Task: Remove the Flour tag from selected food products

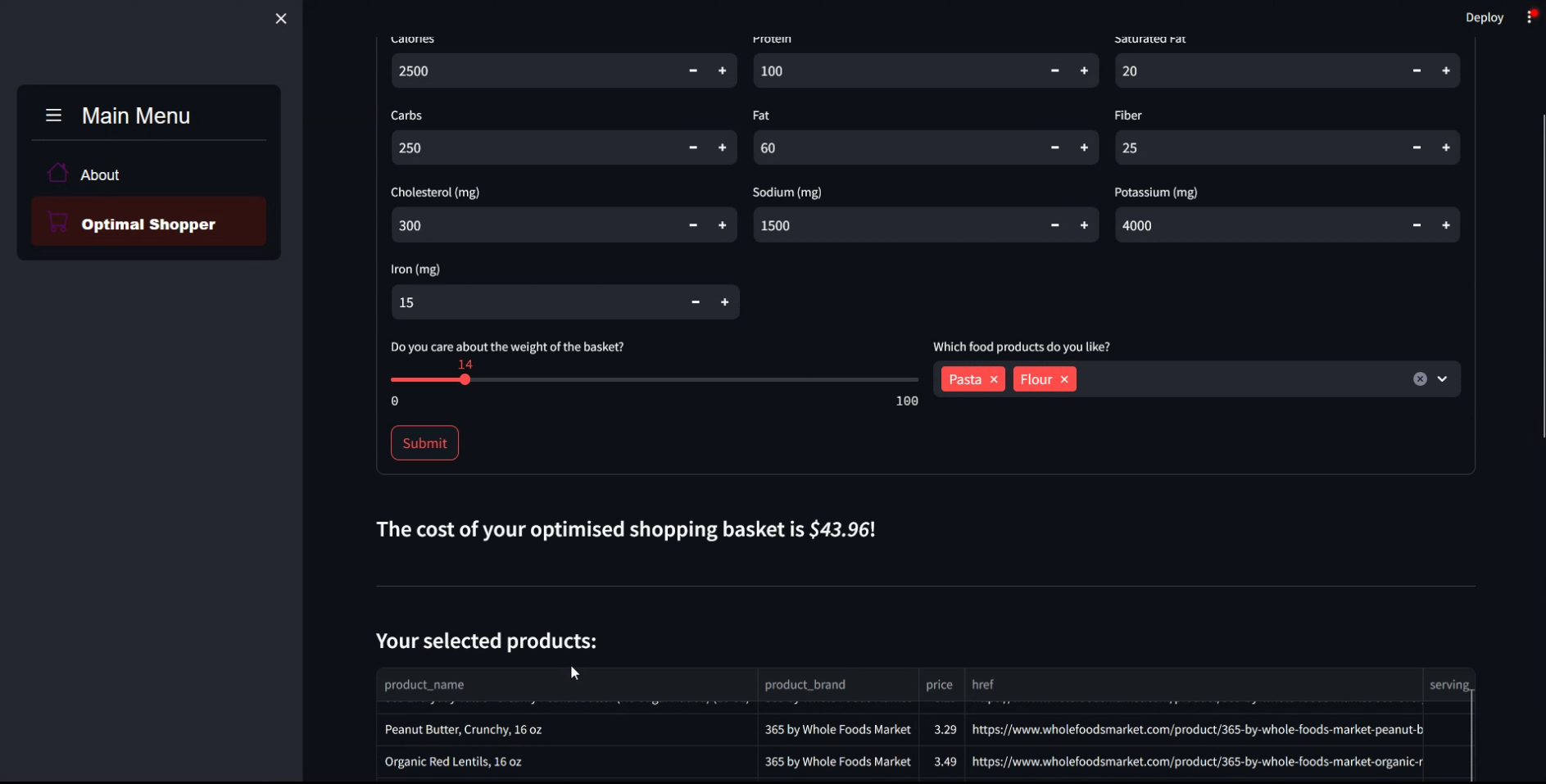Action: tap(1063, 379)
